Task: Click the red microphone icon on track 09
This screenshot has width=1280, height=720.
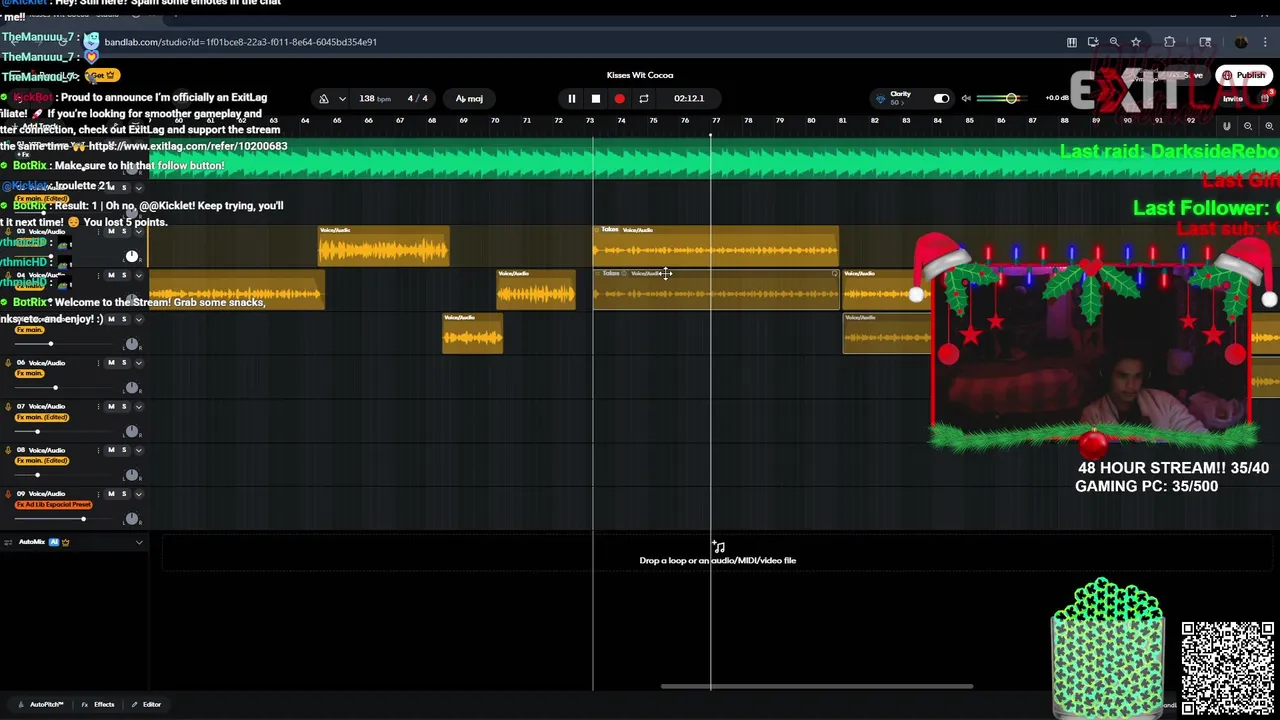Action: [x=8, y=494]
